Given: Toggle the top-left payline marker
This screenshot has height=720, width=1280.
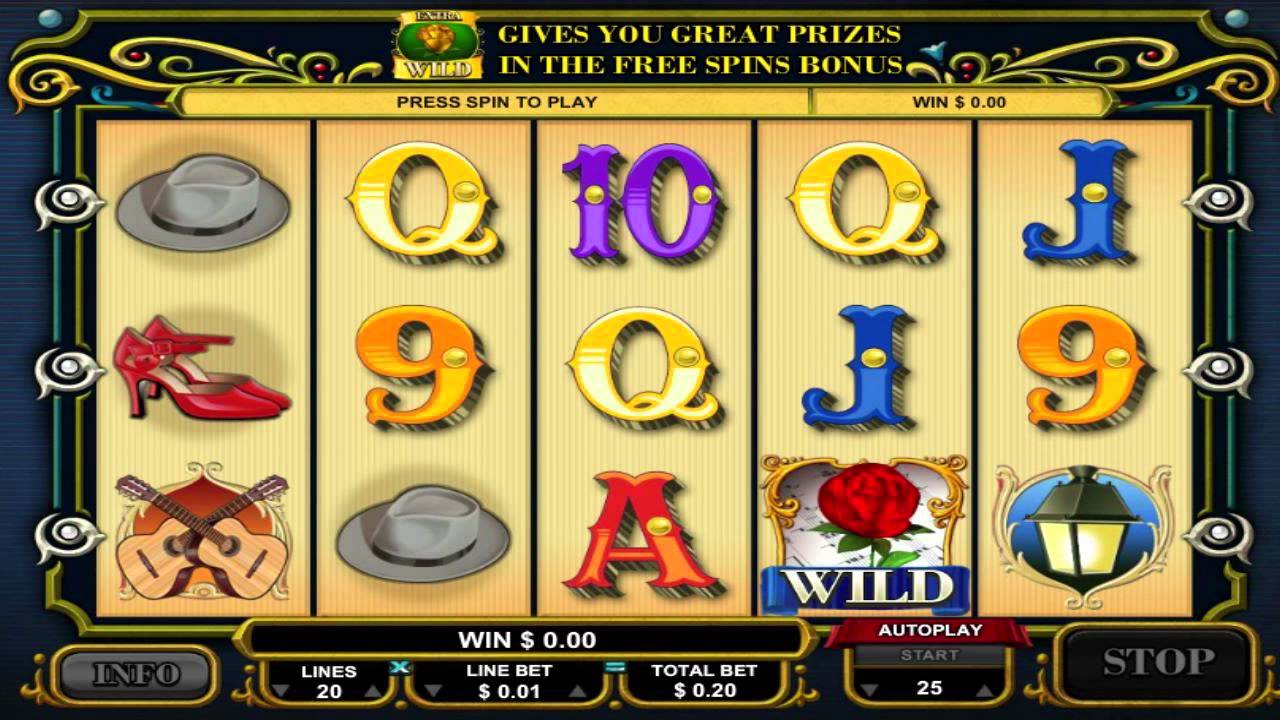Looking at the screenshot, I should pos(68,202).
